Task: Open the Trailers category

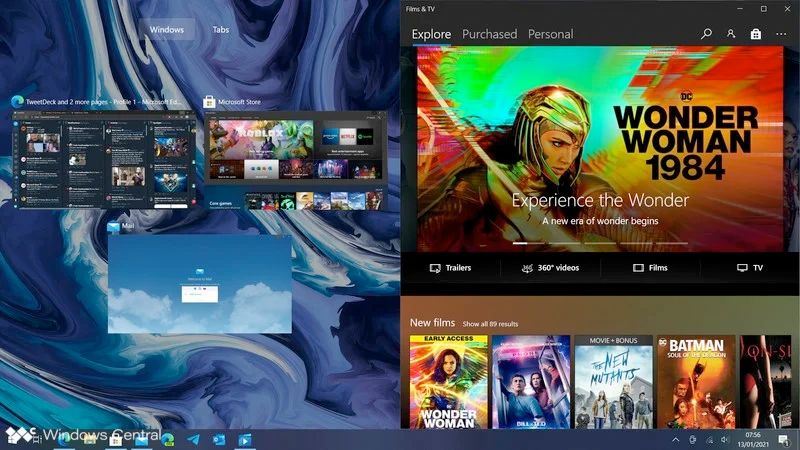Action: tap(450, 268)
